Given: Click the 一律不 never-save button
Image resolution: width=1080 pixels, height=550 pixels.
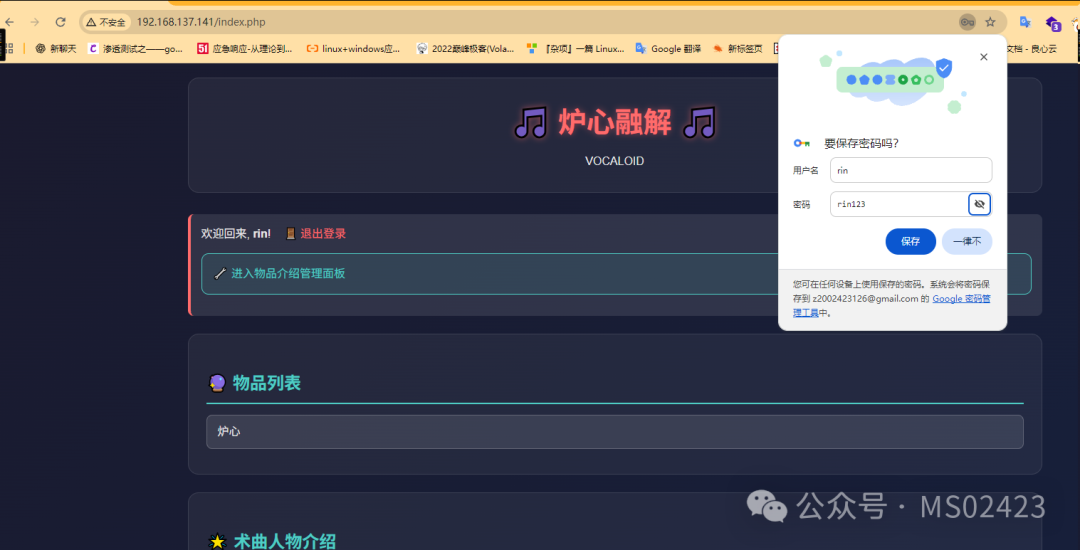Looking at the screenshot, I should pyautogui.click(x=967, y=242).
